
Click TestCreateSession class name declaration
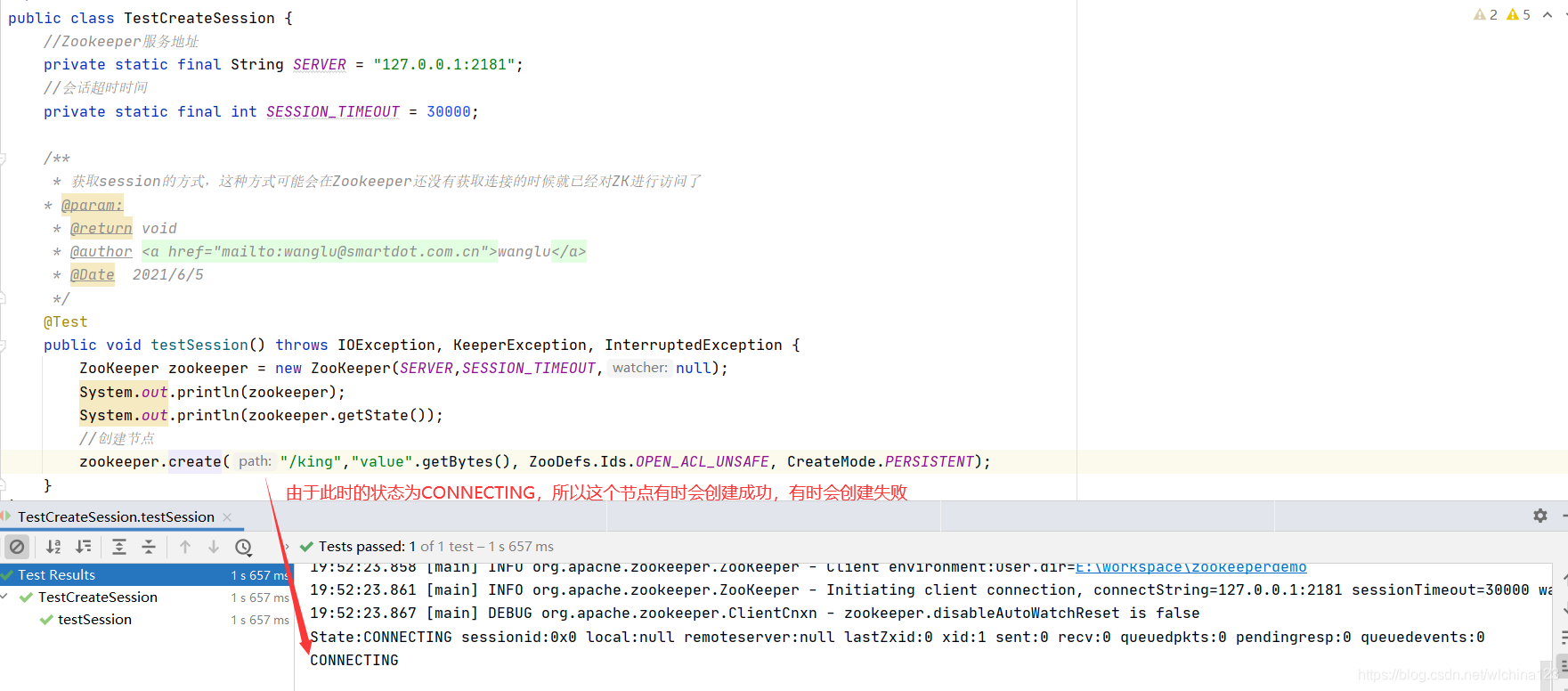(x=199, y=18)
